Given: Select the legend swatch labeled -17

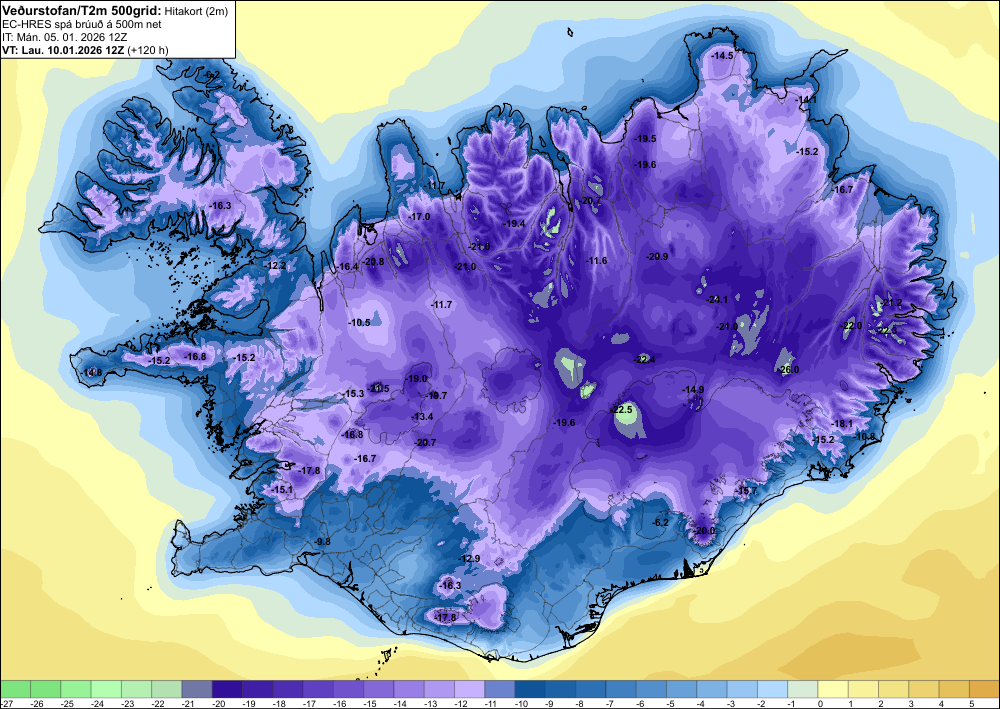Looking at the screenshot, I should point(318,689).
